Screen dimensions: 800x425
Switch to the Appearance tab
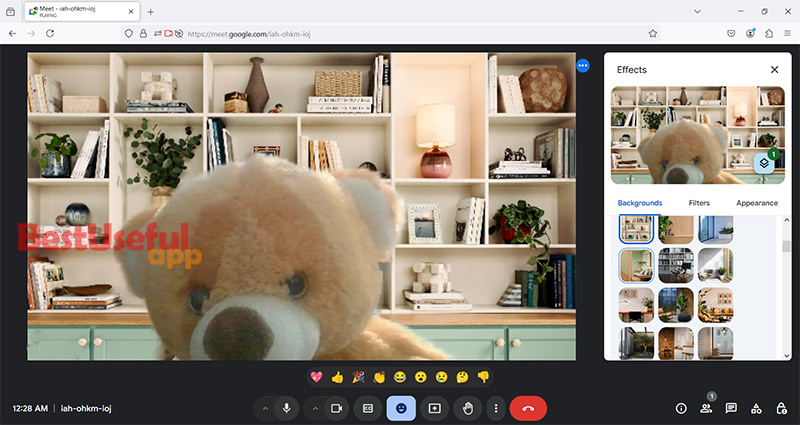tap(757, 203)
